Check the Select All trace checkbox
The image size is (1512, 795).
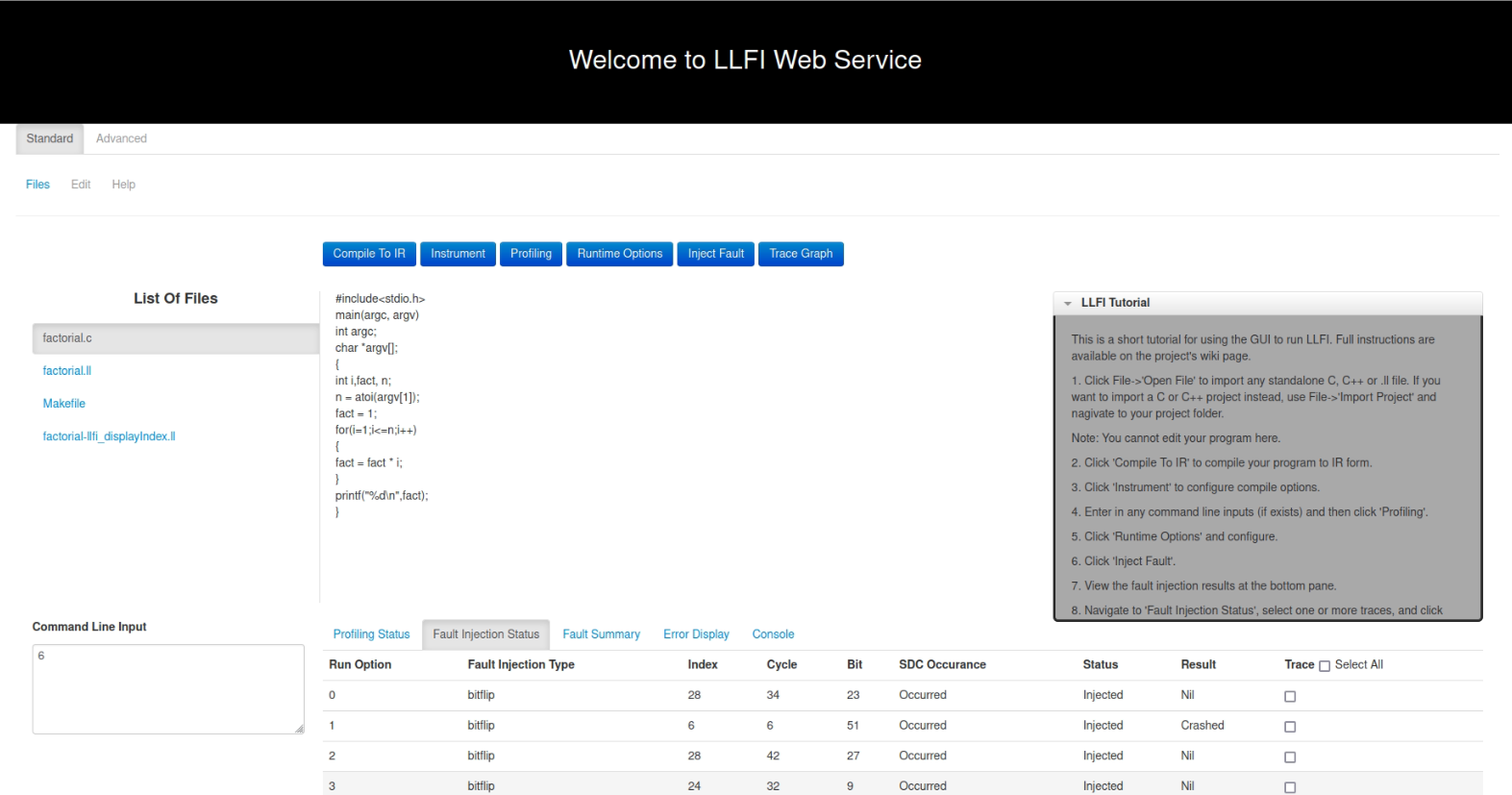click(x=1325, y=666)
